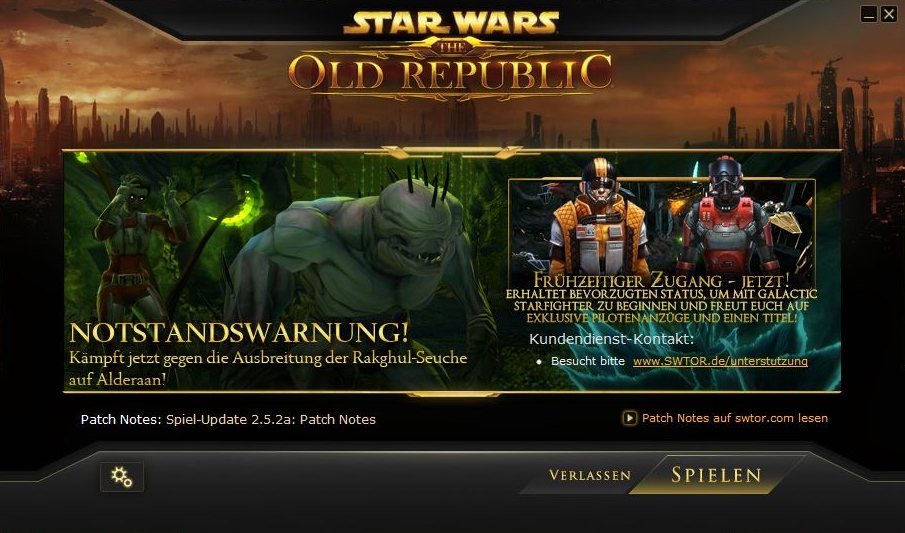Click the Kundendienst-Kontakt heading
Image resolution: width=905 pixels, height=533 pixels.
(611, 339)
